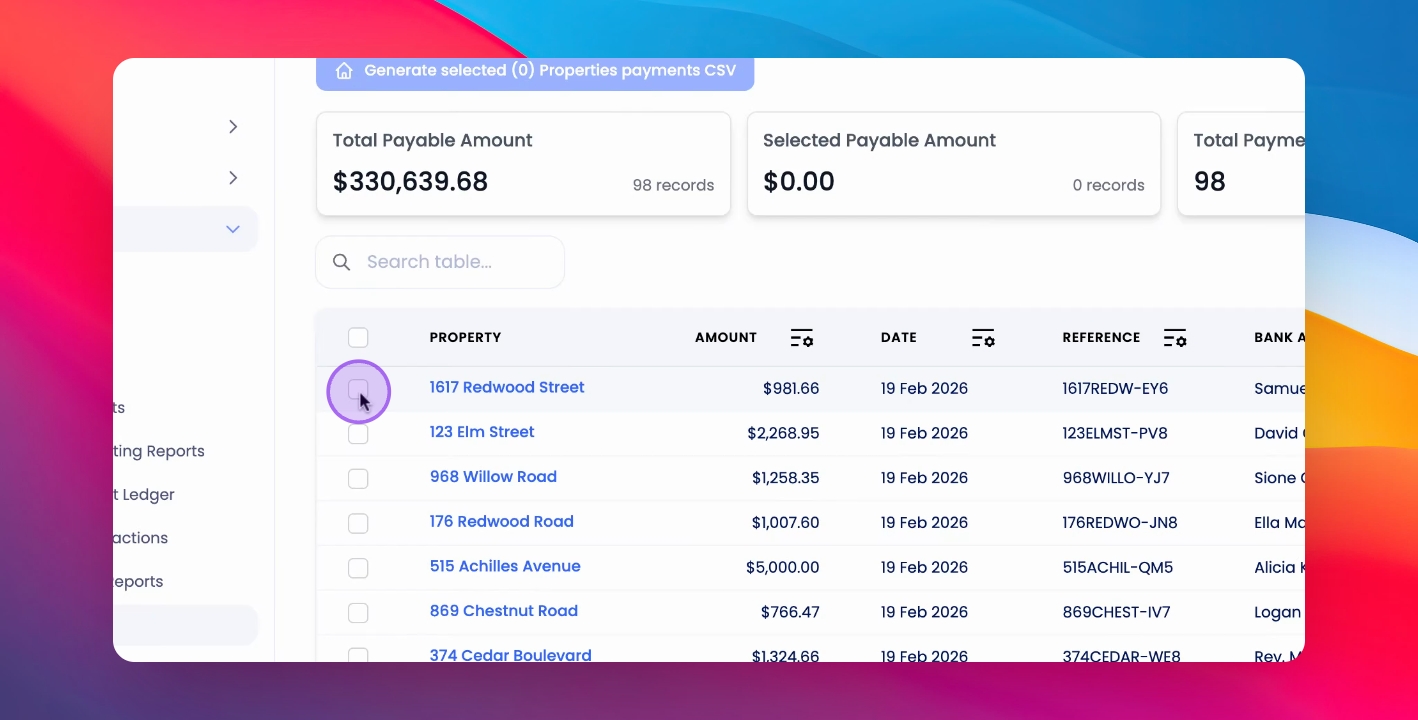Check the 869 Chestnut Road row

(358, 613)
